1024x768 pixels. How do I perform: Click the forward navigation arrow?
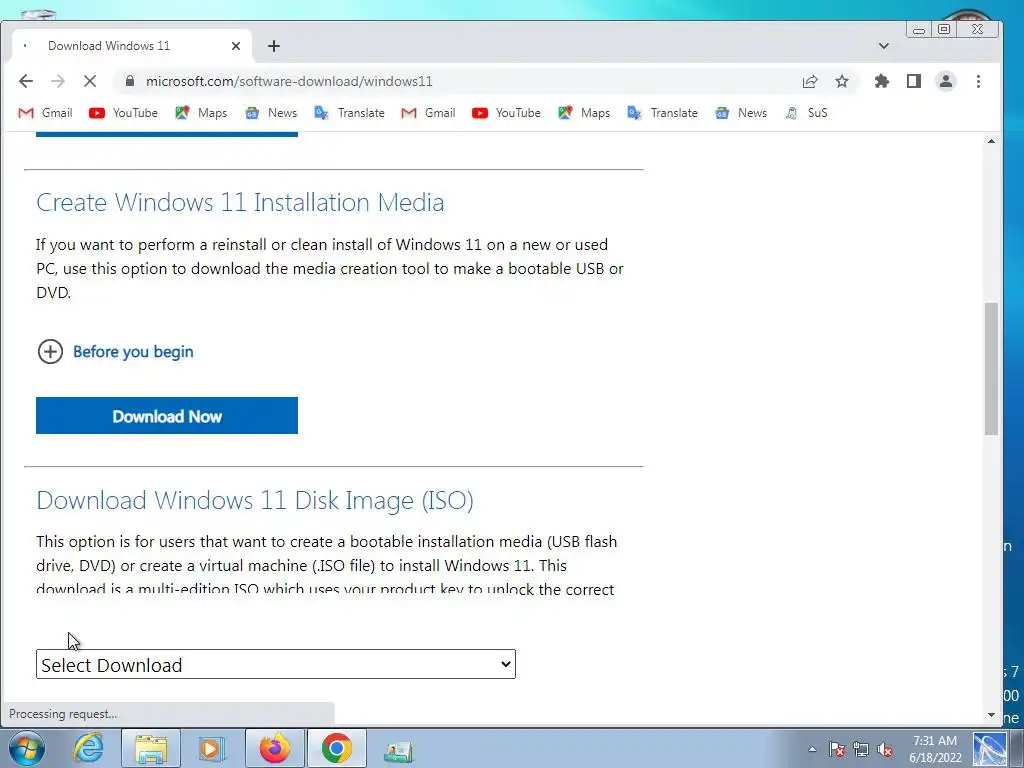(57, 81)
